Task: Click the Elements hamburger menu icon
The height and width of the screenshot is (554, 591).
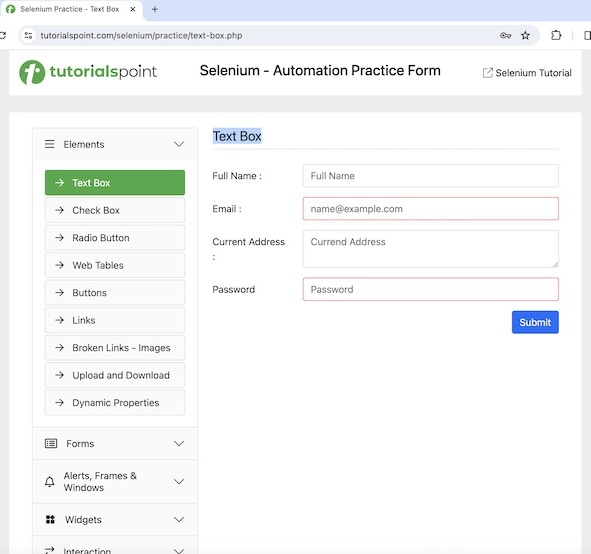Action: (49, 144)
